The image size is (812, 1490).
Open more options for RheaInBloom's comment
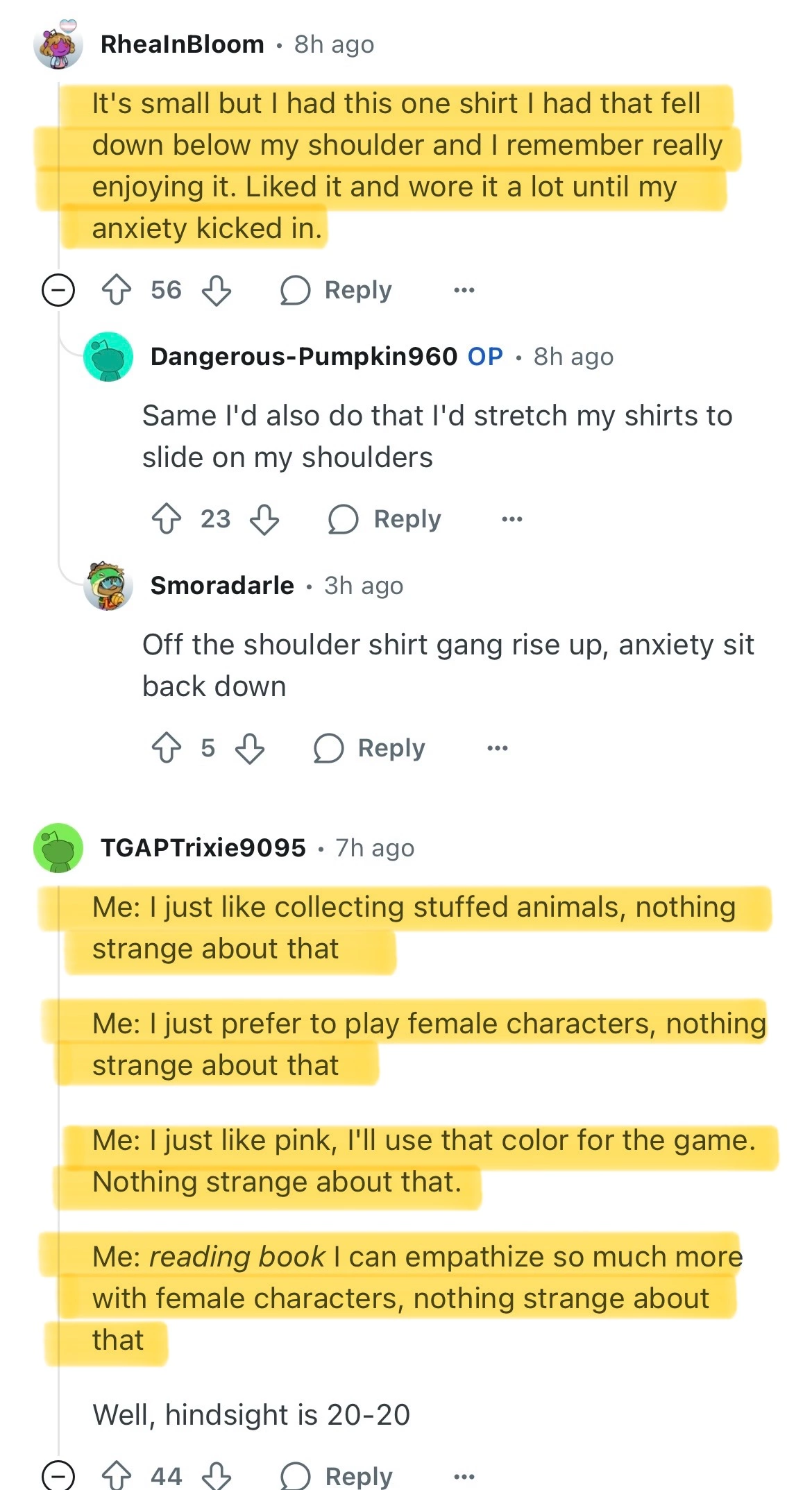[464, 290]
